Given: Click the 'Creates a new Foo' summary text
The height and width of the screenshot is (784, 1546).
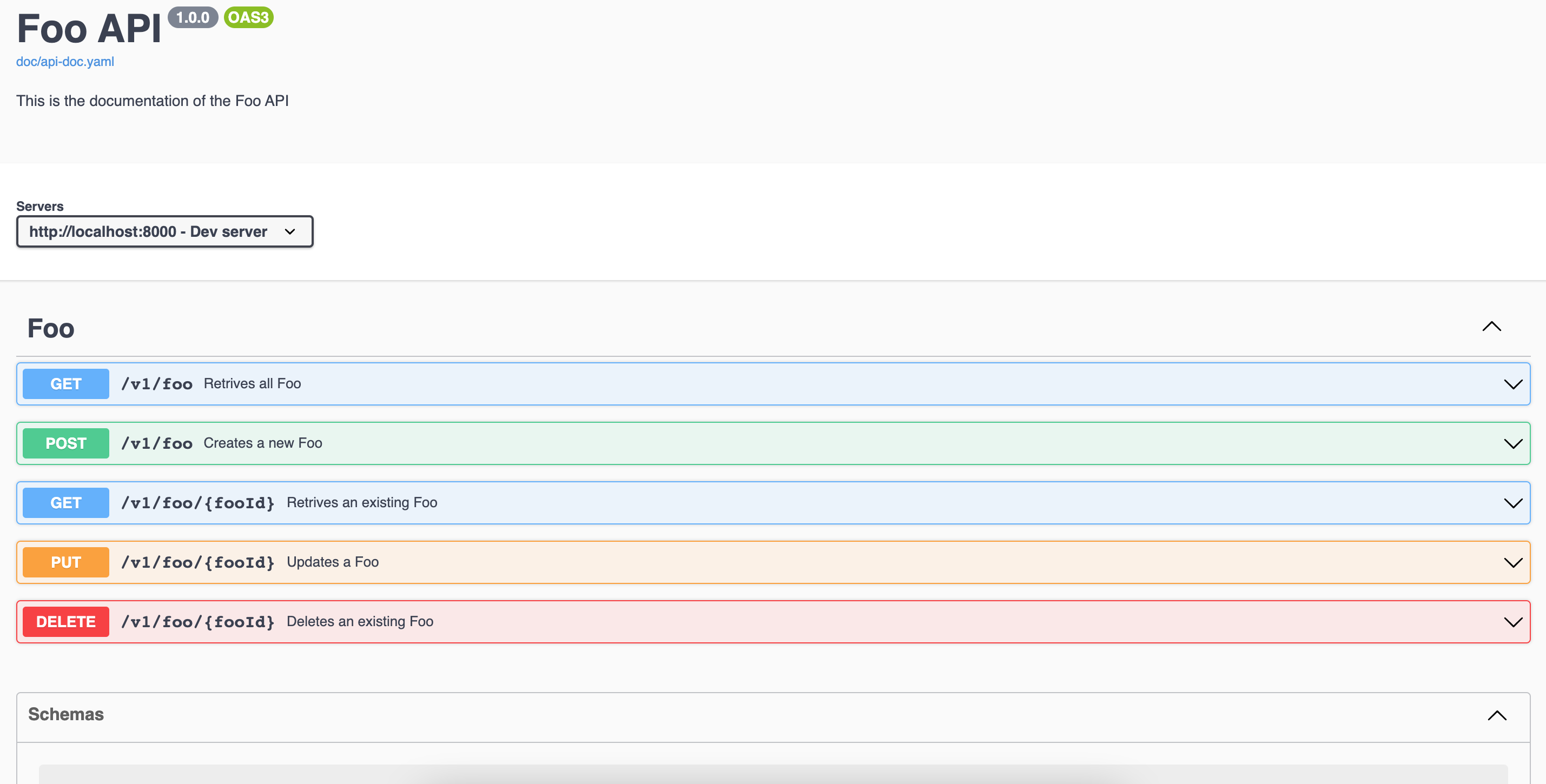Looking at the screenshot, I should point(263,443).
